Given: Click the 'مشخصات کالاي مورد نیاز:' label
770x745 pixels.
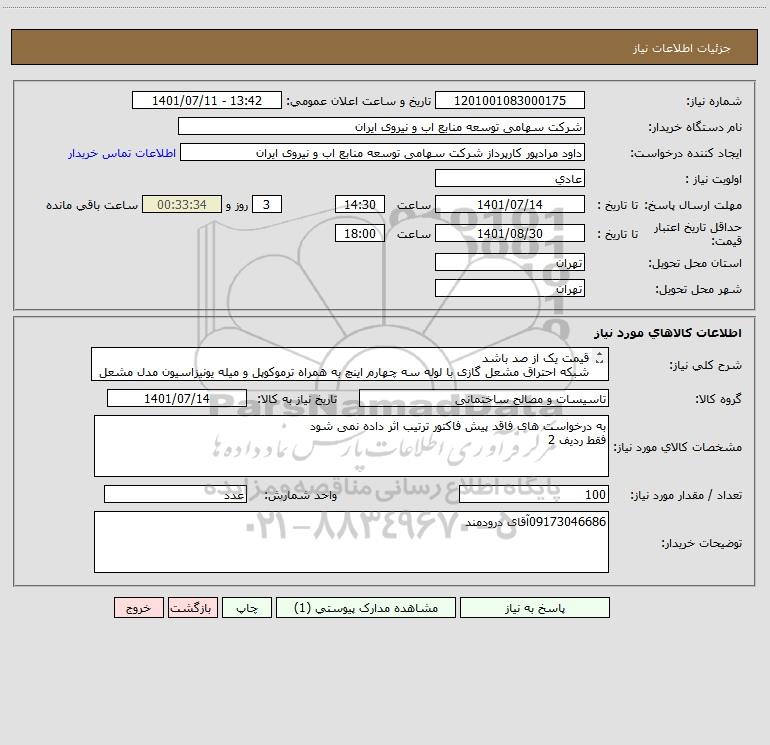Looking at the screenshot, I should [x=680, y=447].
